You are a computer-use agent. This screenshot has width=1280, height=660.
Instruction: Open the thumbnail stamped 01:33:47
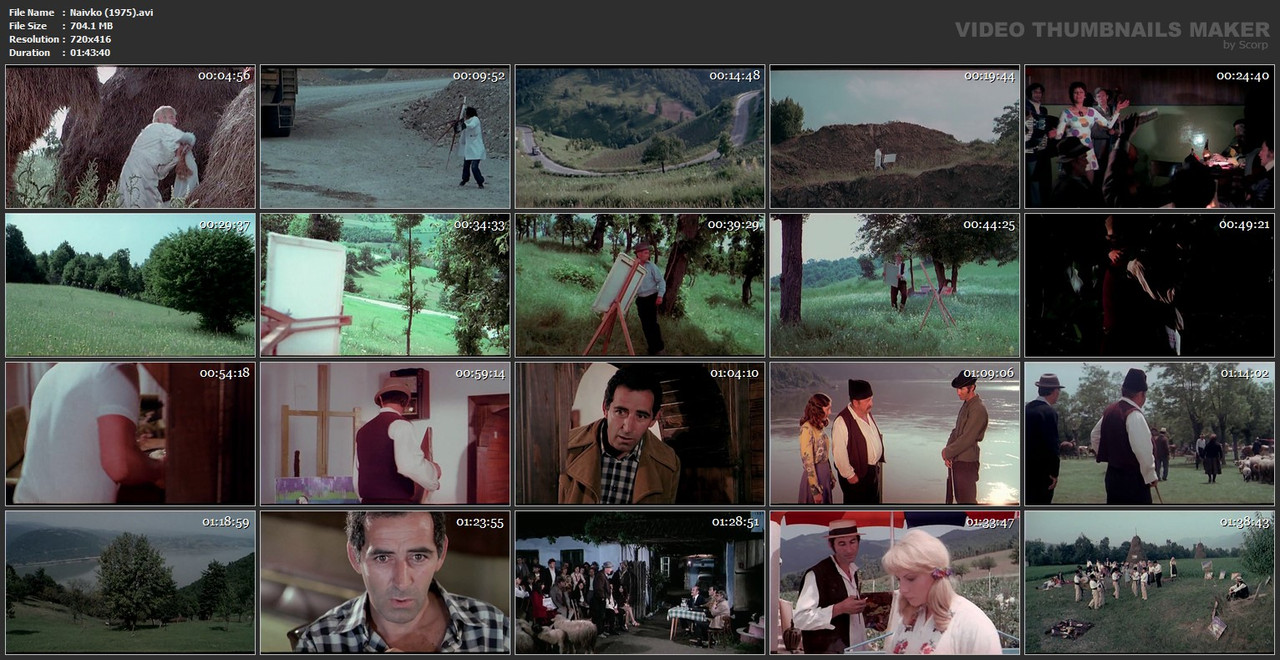(x=895, y=583)
